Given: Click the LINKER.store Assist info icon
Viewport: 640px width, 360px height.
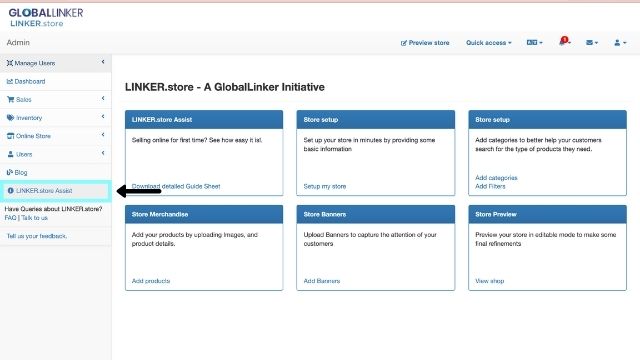Looking at the screenshot, I should (x=11, y=191).
